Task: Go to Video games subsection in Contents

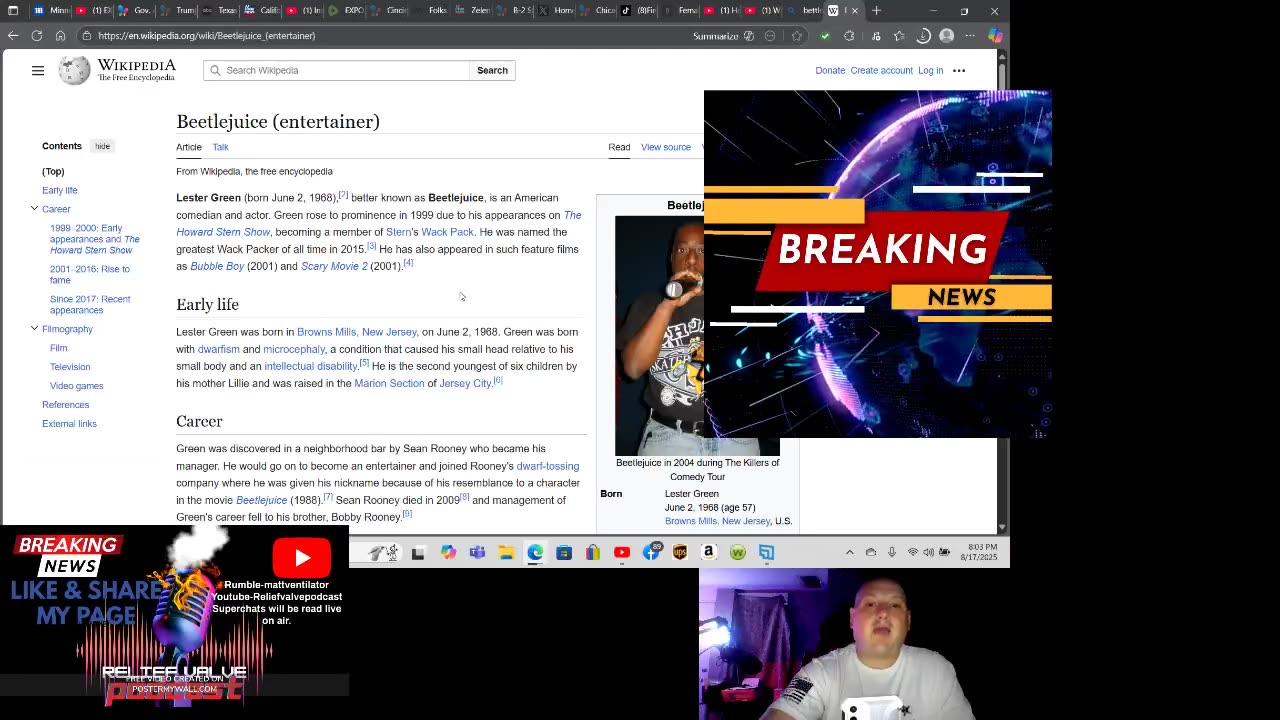Action: click(x=76, y=386)
